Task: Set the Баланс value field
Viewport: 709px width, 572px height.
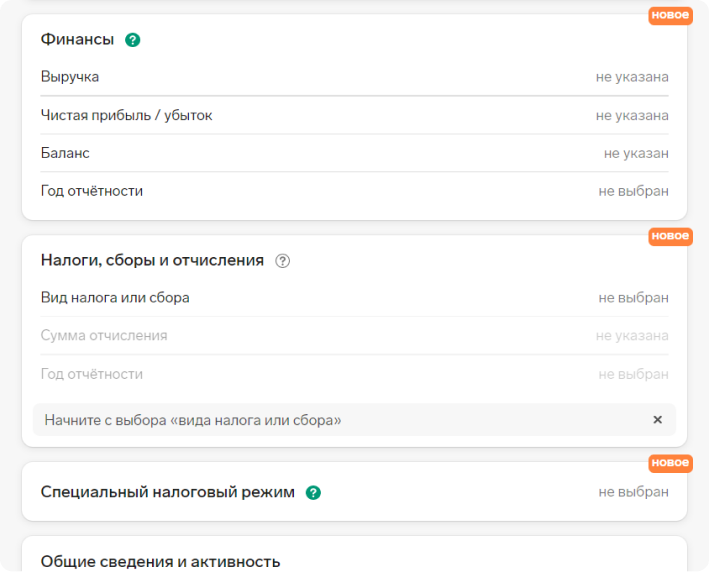Action: (636, 153)
